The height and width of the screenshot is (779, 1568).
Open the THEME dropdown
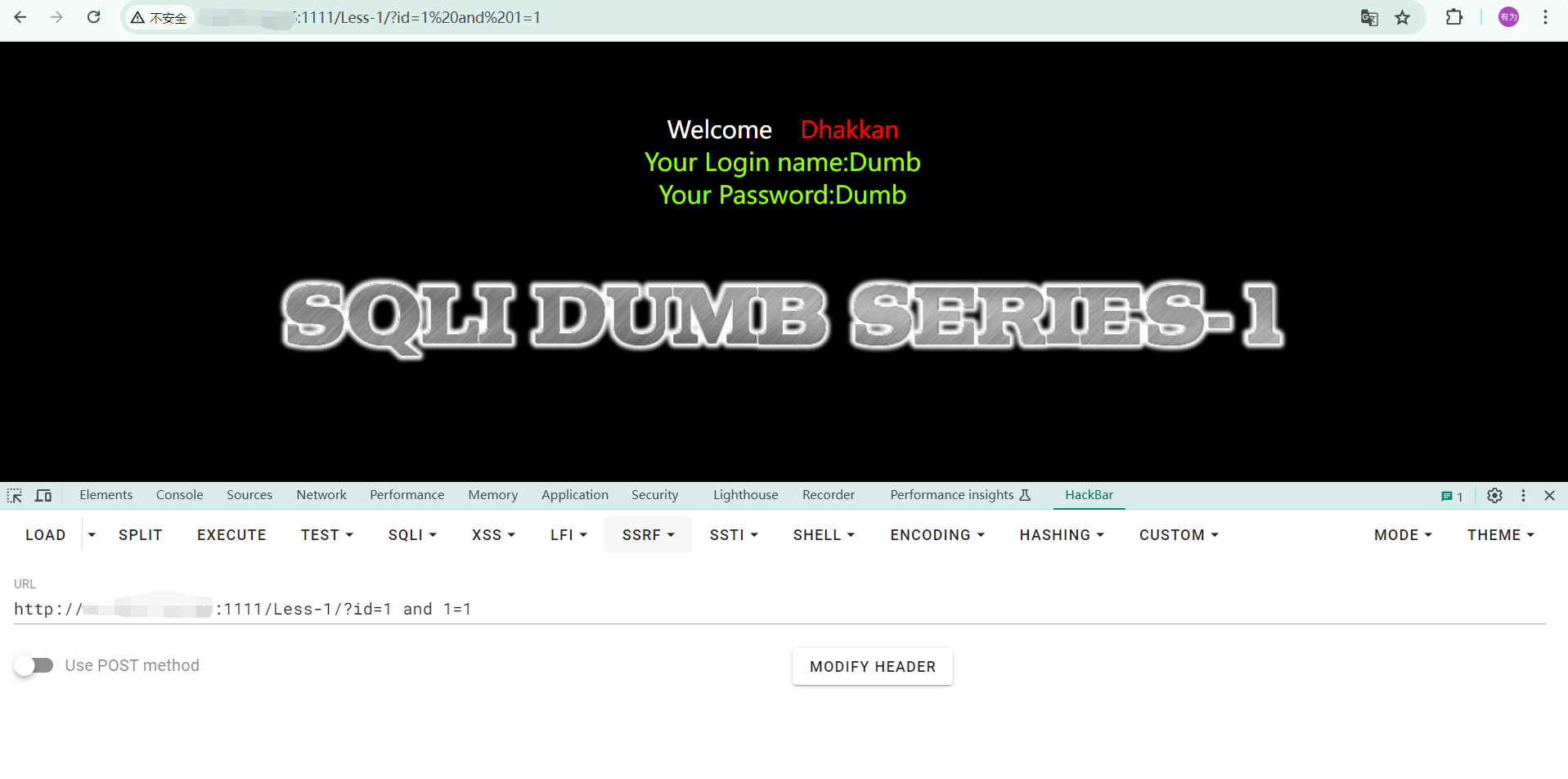coord(1501,535)
